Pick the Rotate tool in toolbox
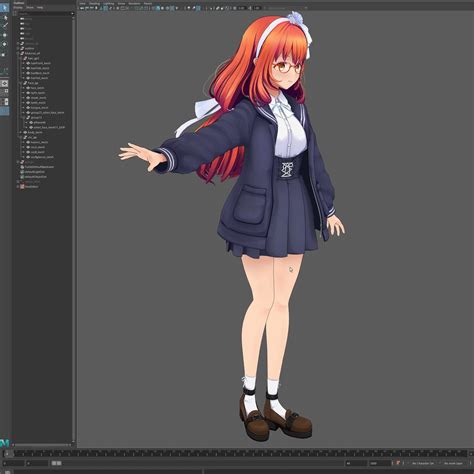474x474 pixels. click(4, 44)
